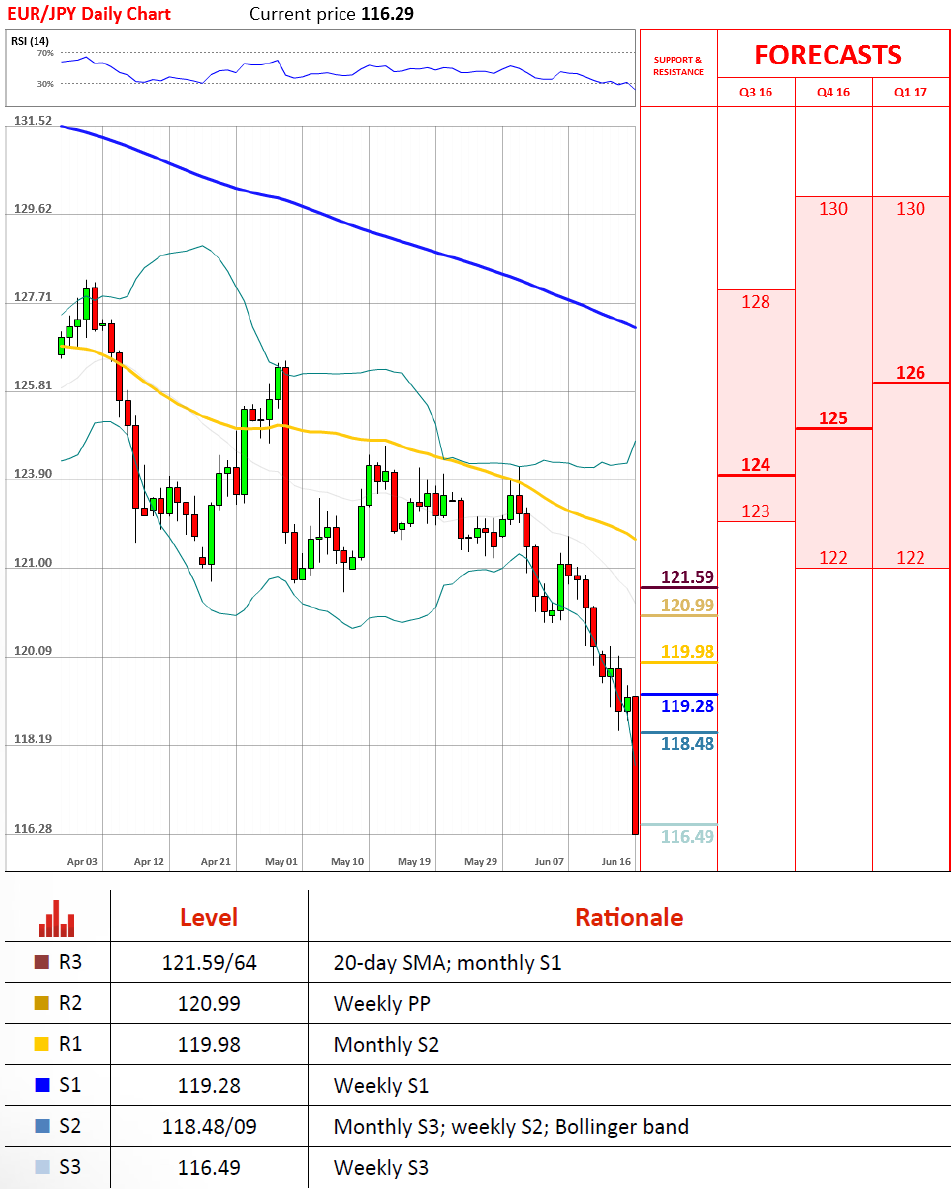The width and height of the screenshot is (951, 1189).
Task: Click the EUR/JPY Daily Chart title
Action: [89, 14]
